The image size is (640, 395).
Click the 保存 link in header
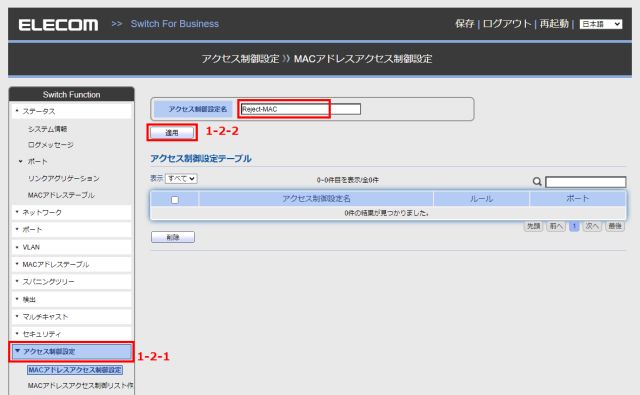[x=464, y=24]
